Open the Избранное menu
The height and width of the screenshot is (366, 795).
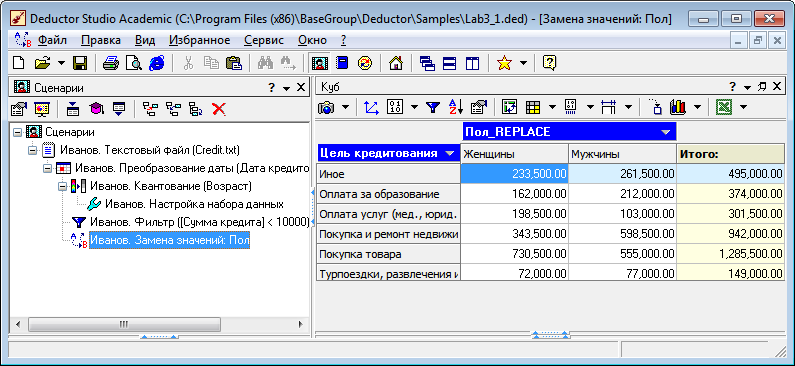click(x=200, y=40)
